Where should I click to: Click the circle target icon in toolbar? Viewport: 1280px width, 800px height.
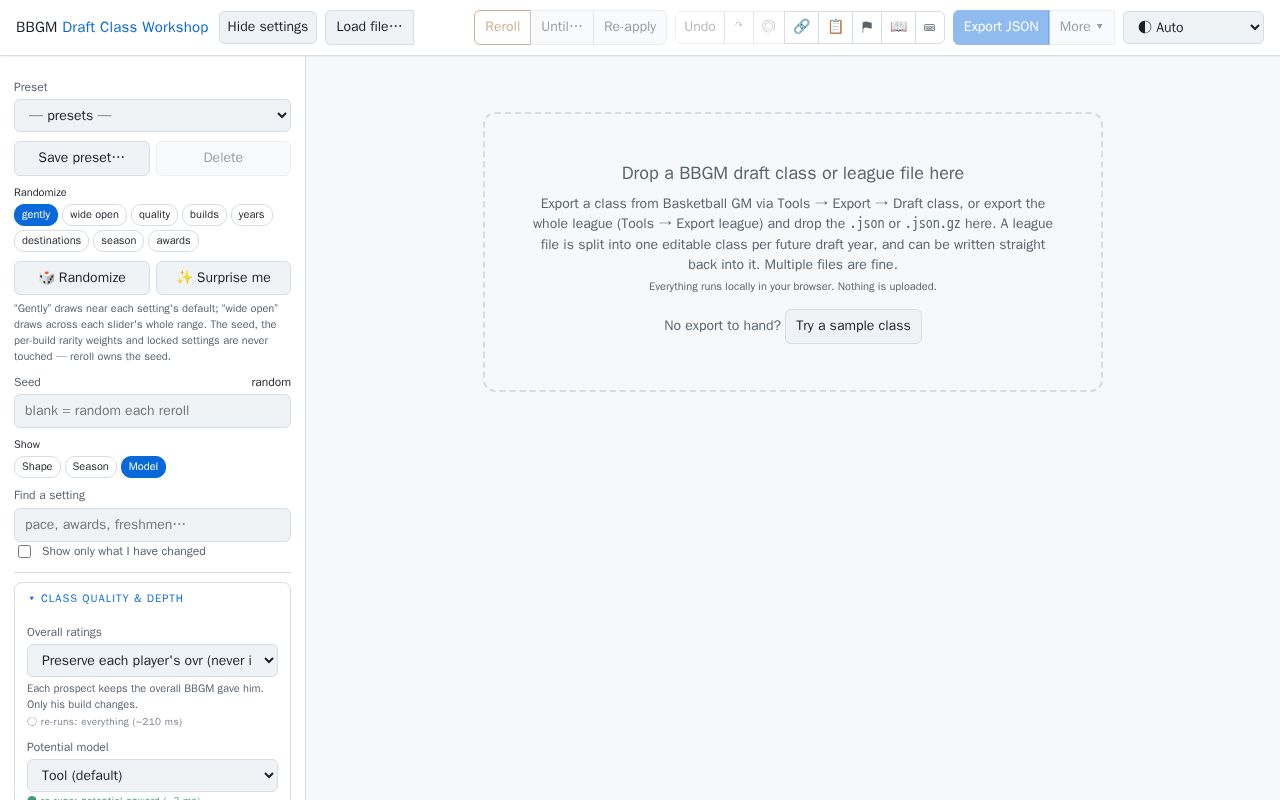768,27
